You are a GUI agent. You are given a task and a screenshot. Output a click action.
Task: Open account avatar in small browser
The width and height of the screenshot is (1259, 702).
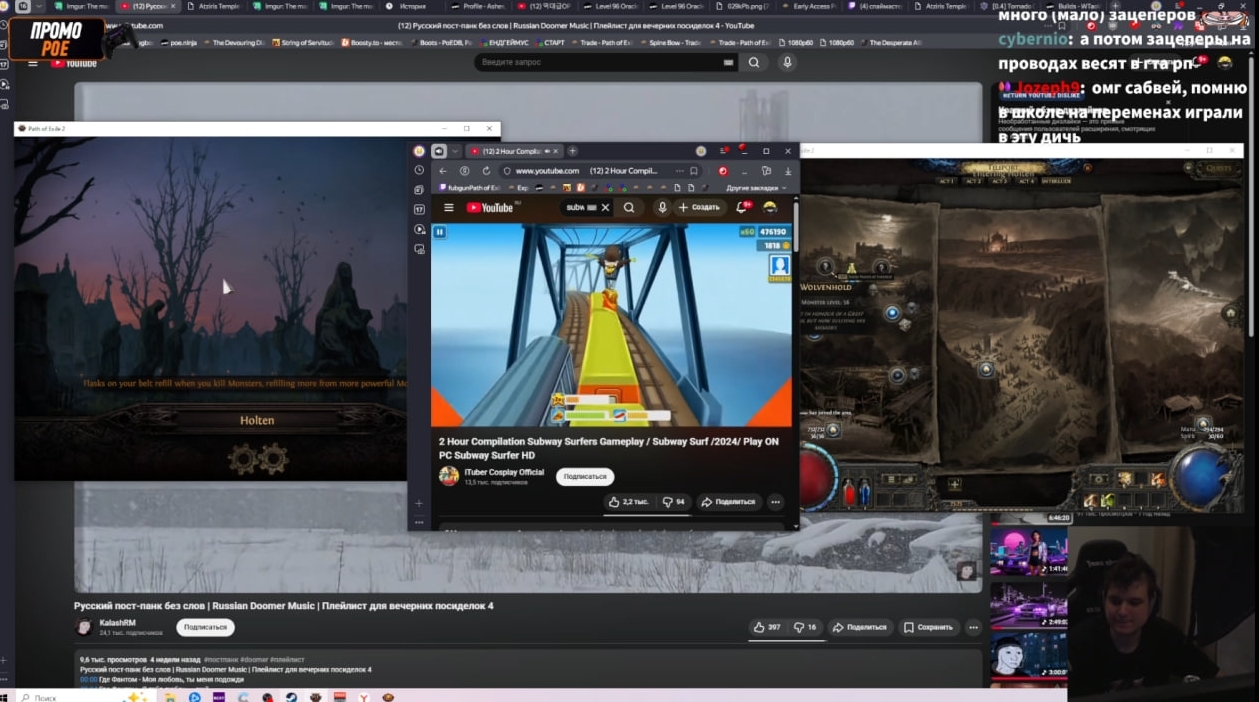[770, 208]
